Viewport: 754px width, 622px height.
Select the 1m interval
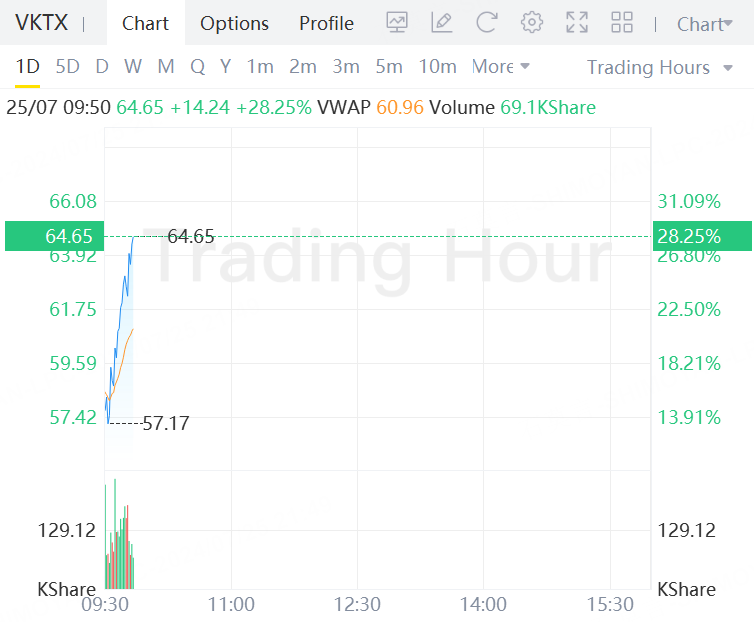[x=260, y=67]
